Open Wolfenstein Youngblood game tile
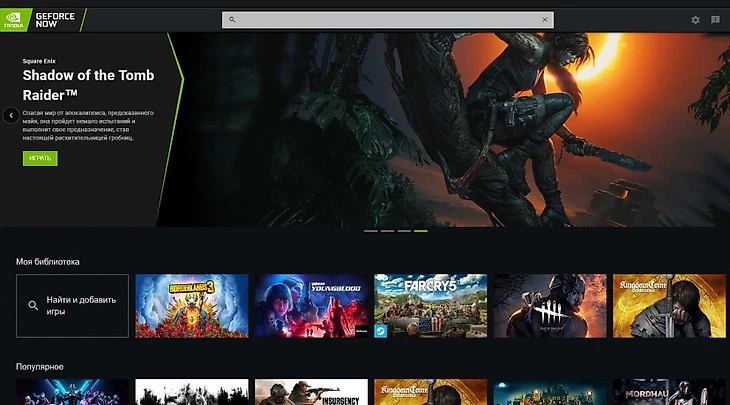The width and height of the screenshot is (730, 405). point(311,306)
